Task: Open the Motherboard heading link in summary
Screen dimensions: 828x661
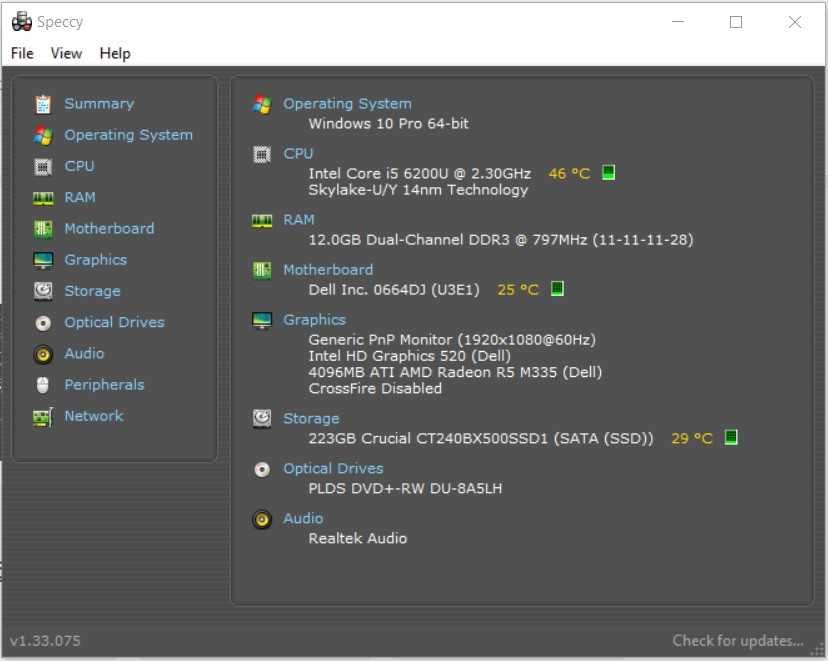Action: coord(328,270)
